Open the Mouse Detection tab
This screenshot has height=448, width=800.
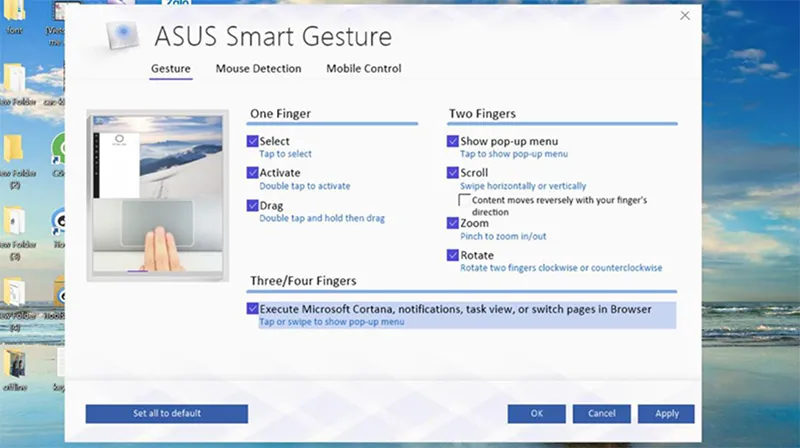tap(258, 68)
